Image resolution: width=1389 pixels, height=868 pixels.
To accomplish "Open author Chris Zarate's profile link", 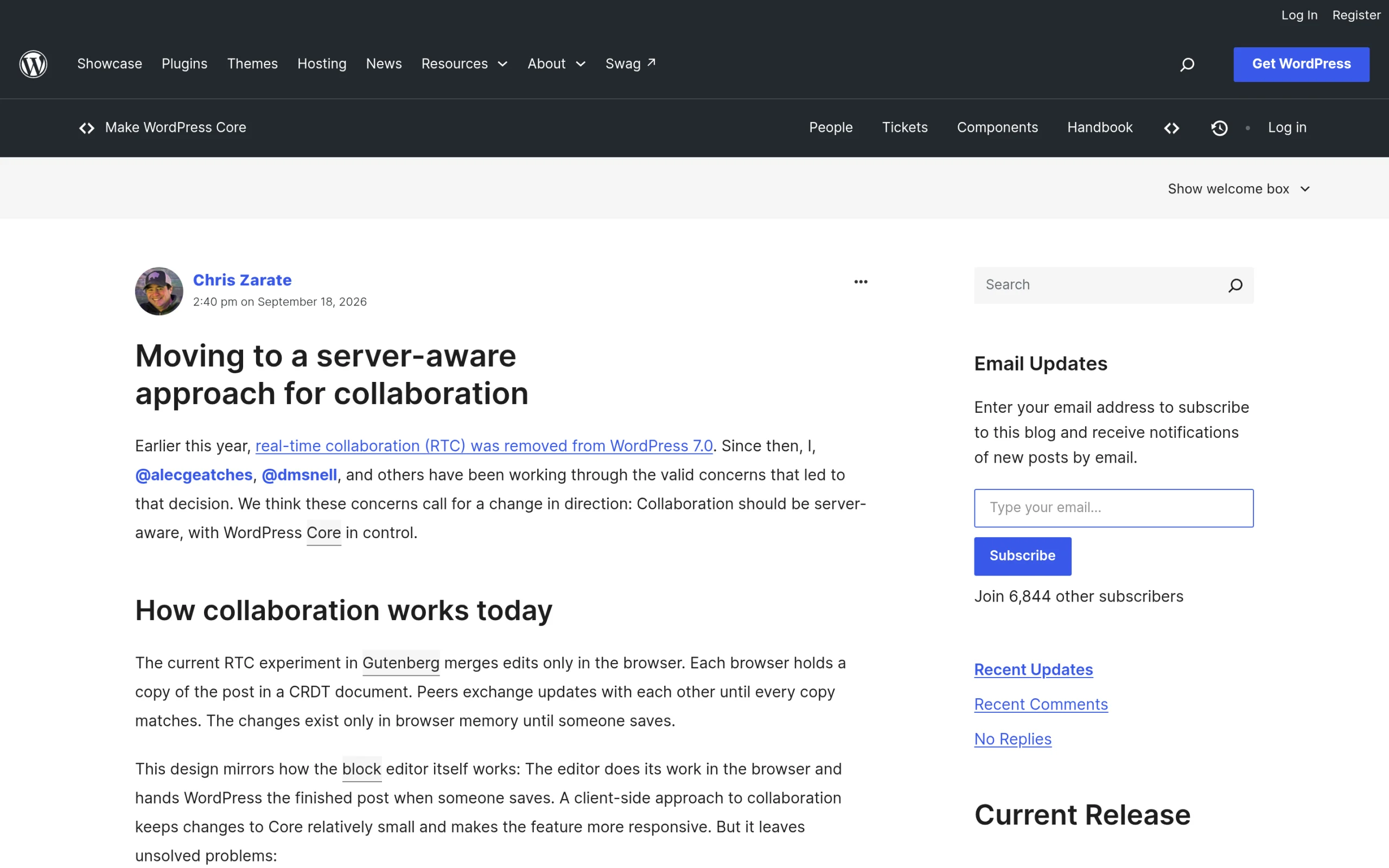I will (x=242, y=280).
